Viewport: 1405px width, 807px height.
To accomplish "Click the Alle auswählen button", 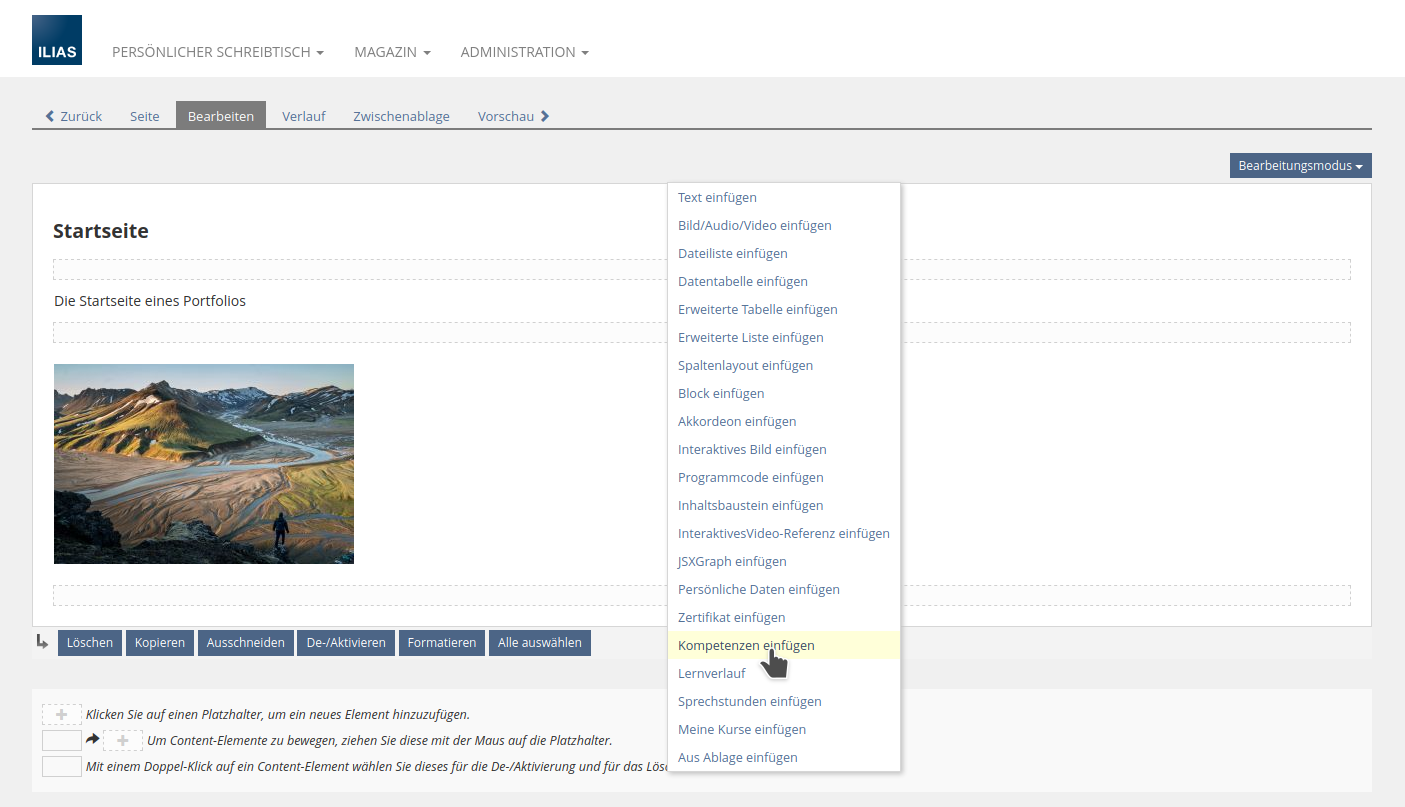I will (x=539, y=643).
